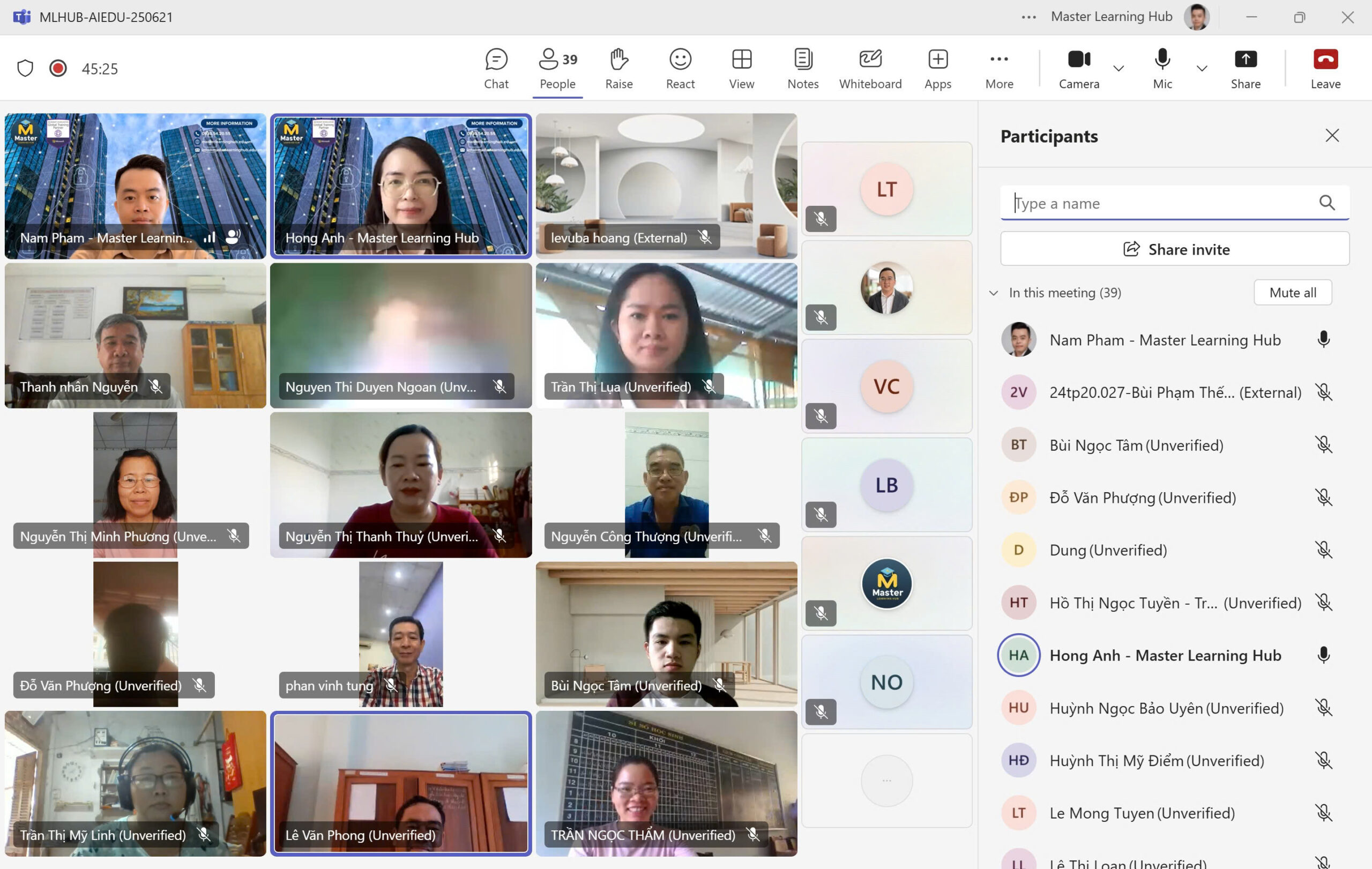Select the HA avatar for Hong Anh
The height and width of the screenshot is (869, 1372).
click(1018, 655)
